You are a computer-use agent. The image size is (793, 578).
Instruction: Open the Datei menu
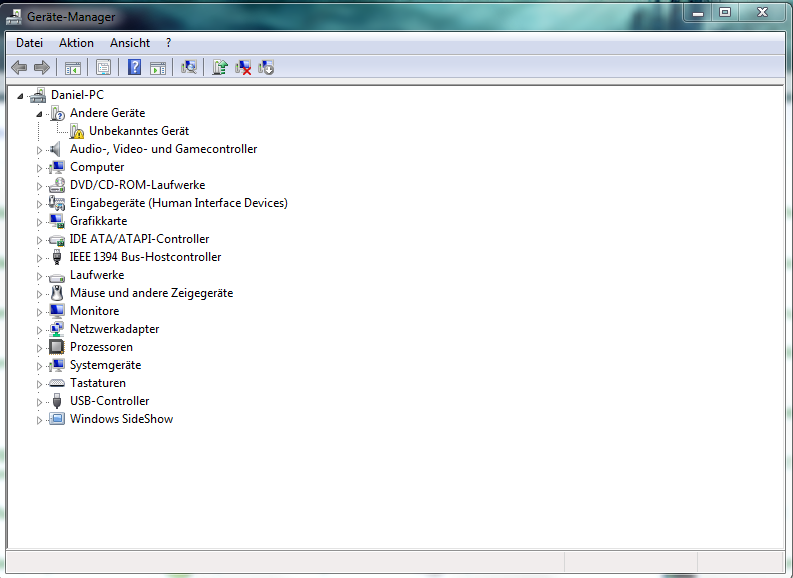coord(29,43)
